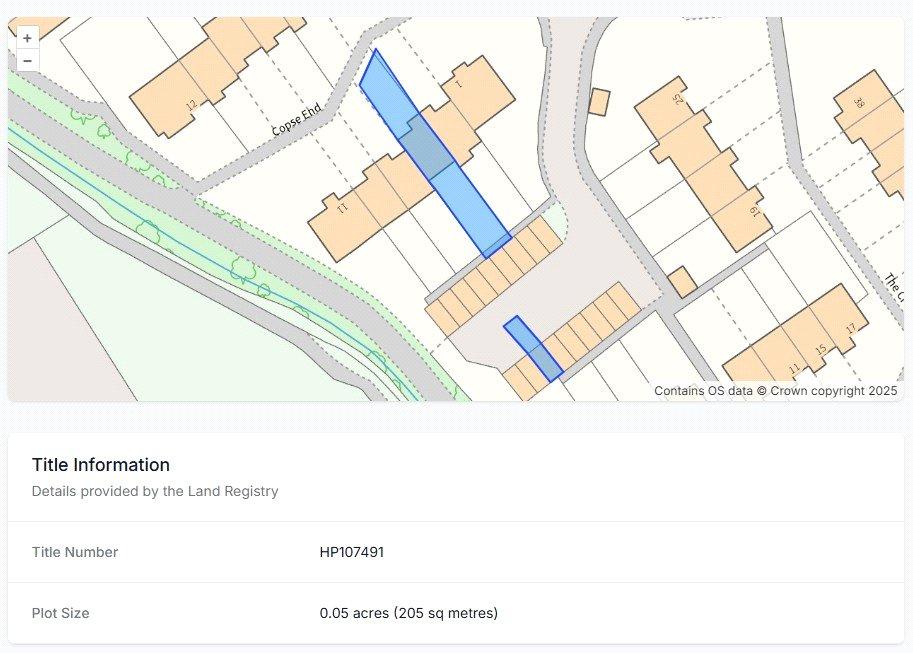913x653 pixels.
Task: Zoom out using the minus button
Action: (x=27, y=61)
